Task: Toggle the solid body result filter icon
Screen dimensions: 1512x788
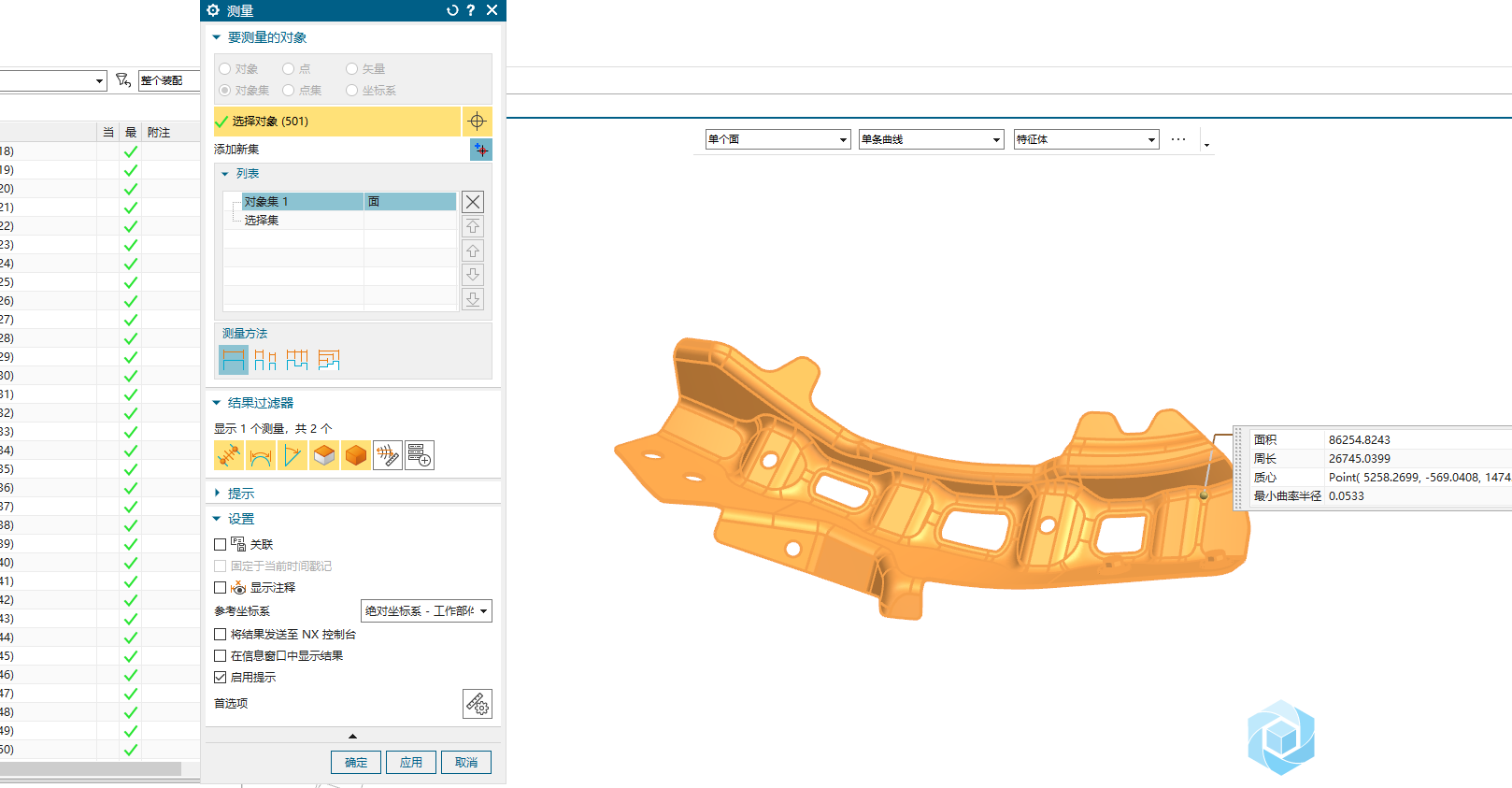Action: pos(356,455)
